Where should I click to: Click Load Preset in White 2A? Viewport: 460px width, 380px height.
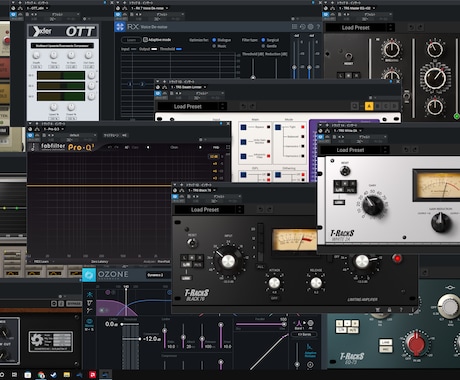tap(350, 150)
